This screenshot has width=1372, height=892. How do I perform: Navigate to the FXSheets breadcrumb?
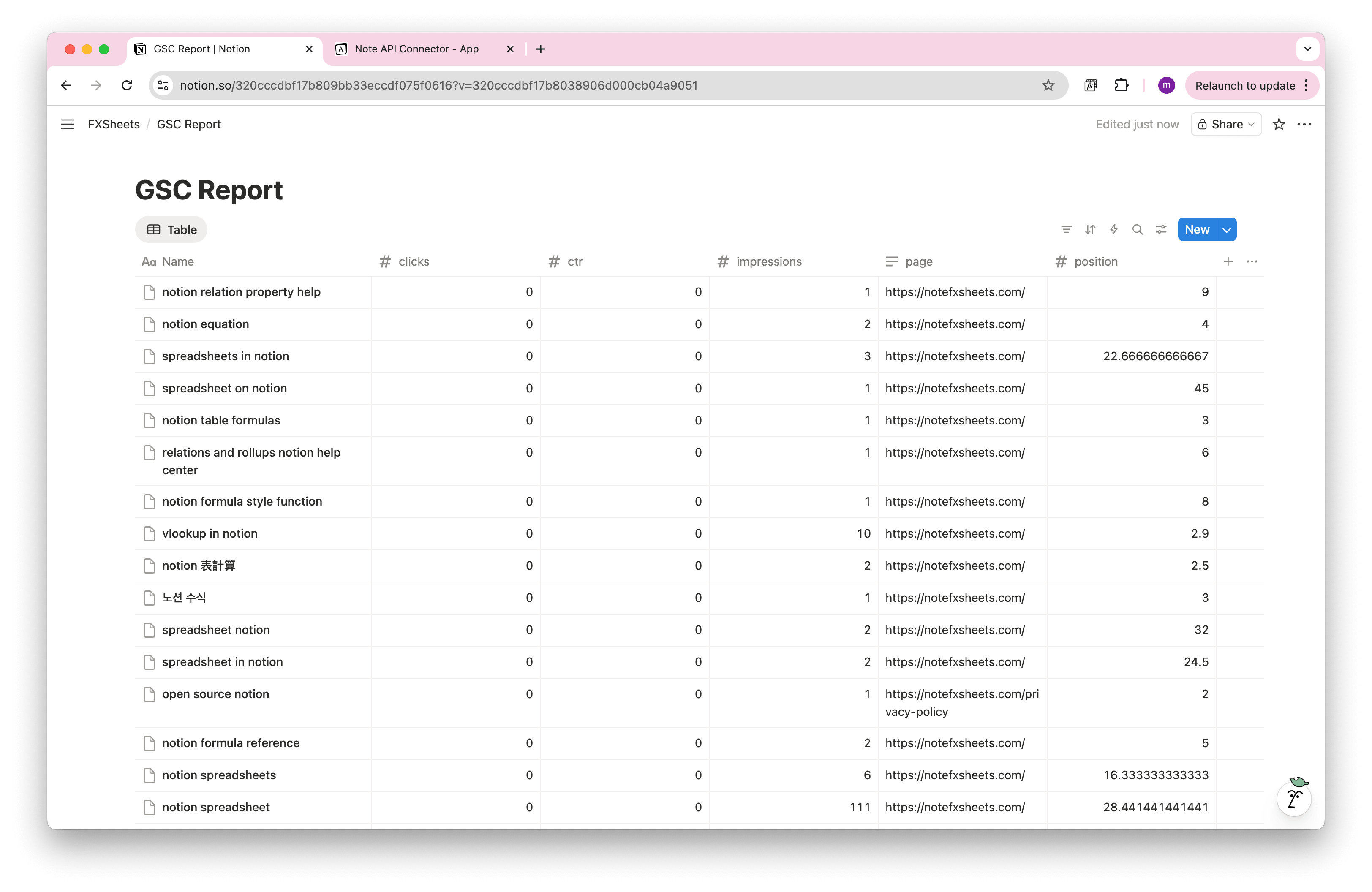point(114,124)
